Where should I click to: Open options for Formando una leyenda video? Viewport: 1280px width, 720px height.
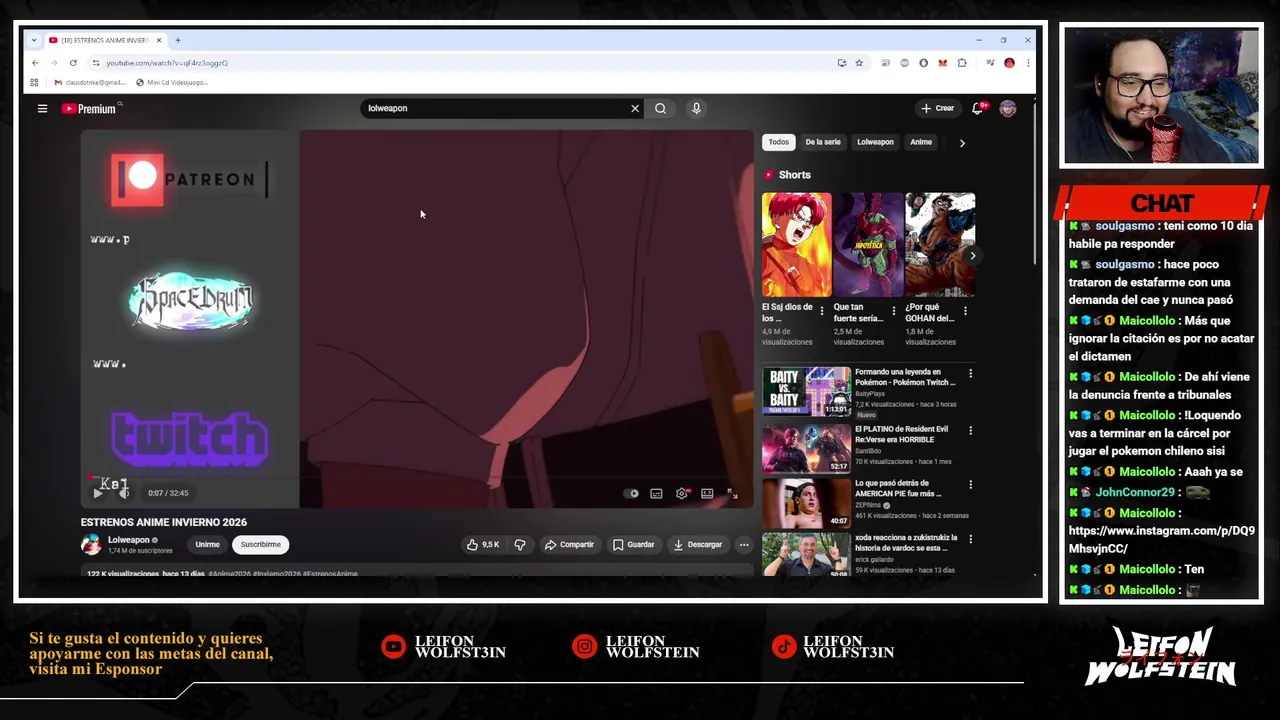pyautogui.click(x=970, y=373)
